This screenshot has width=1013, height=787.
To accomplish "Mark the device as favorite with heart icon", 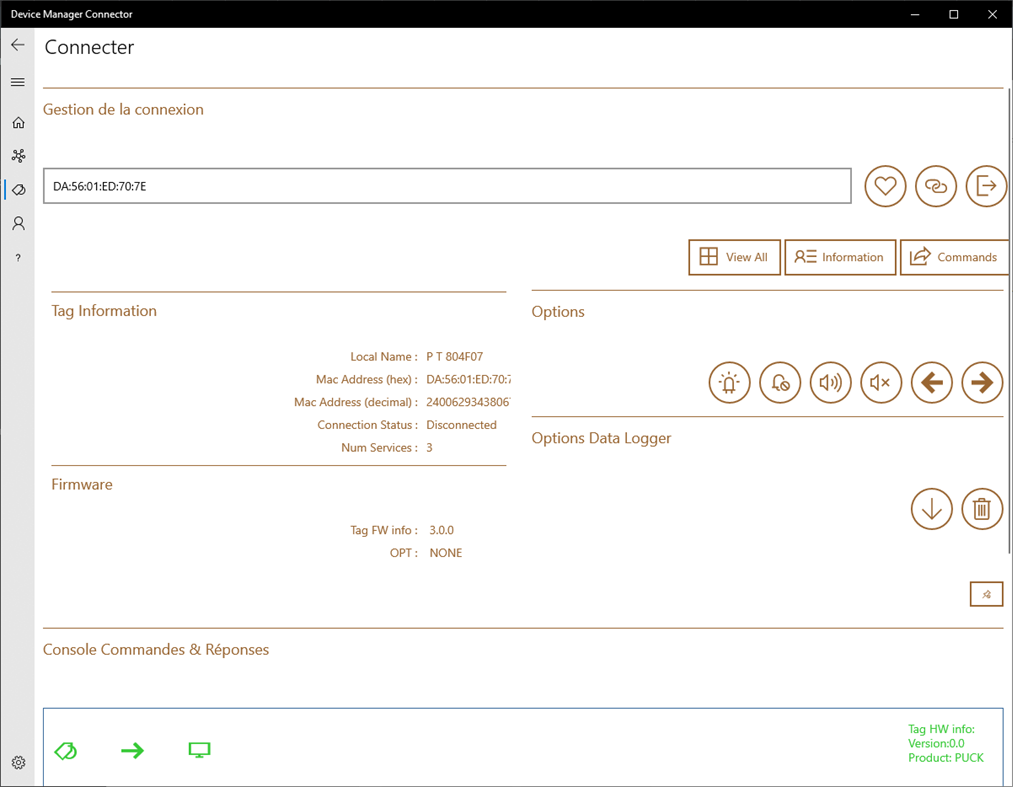I will [x=884, y=186].
